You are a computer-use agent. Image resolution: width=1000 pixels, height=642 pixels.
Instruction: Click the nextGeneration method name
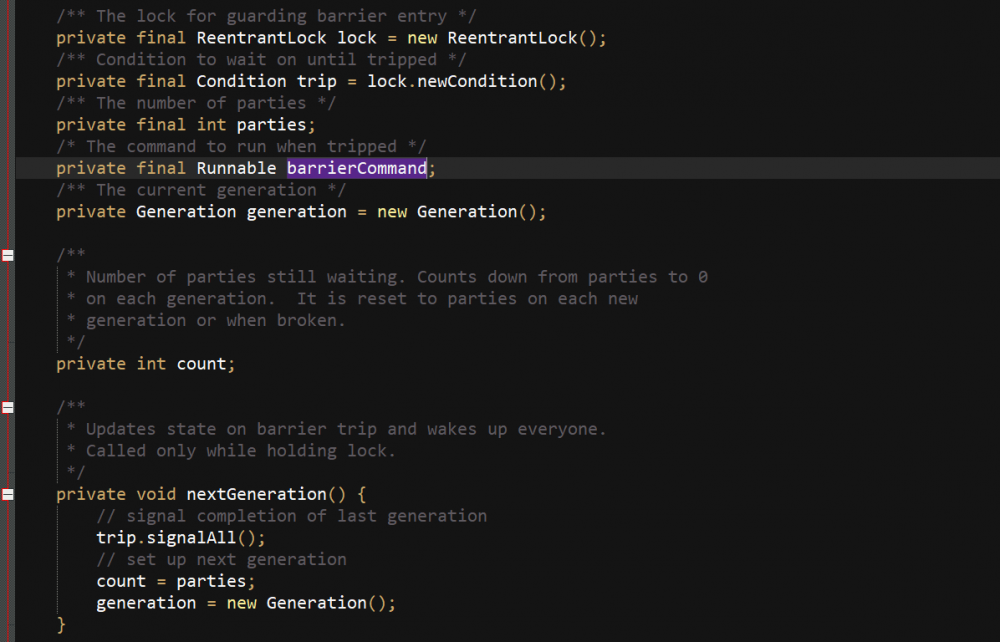click(x=256, y=494)
